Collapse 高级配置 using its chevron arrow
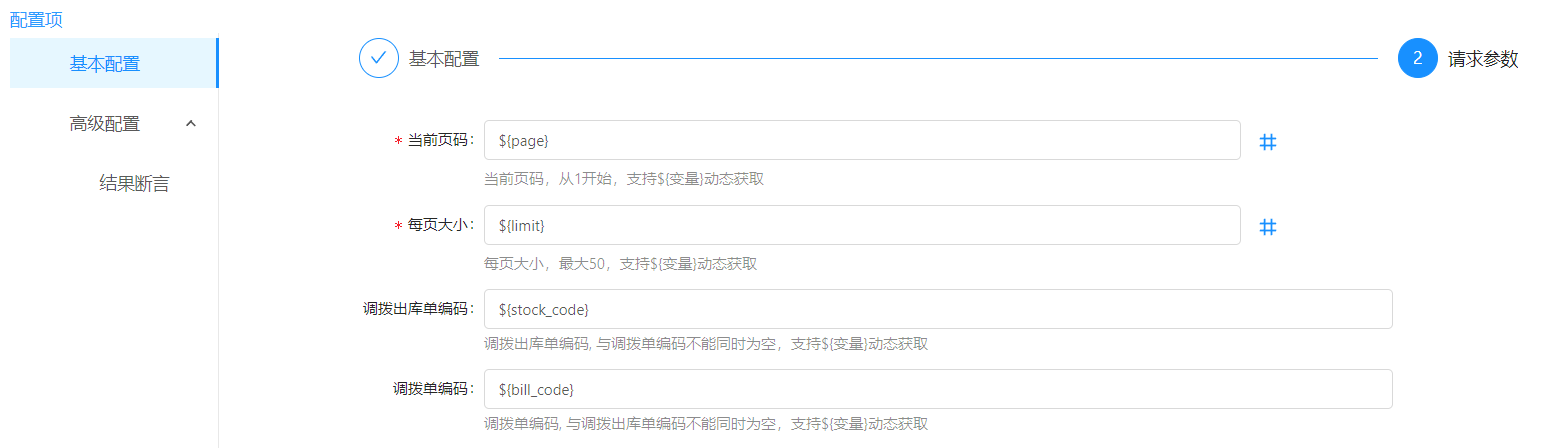 191,124
